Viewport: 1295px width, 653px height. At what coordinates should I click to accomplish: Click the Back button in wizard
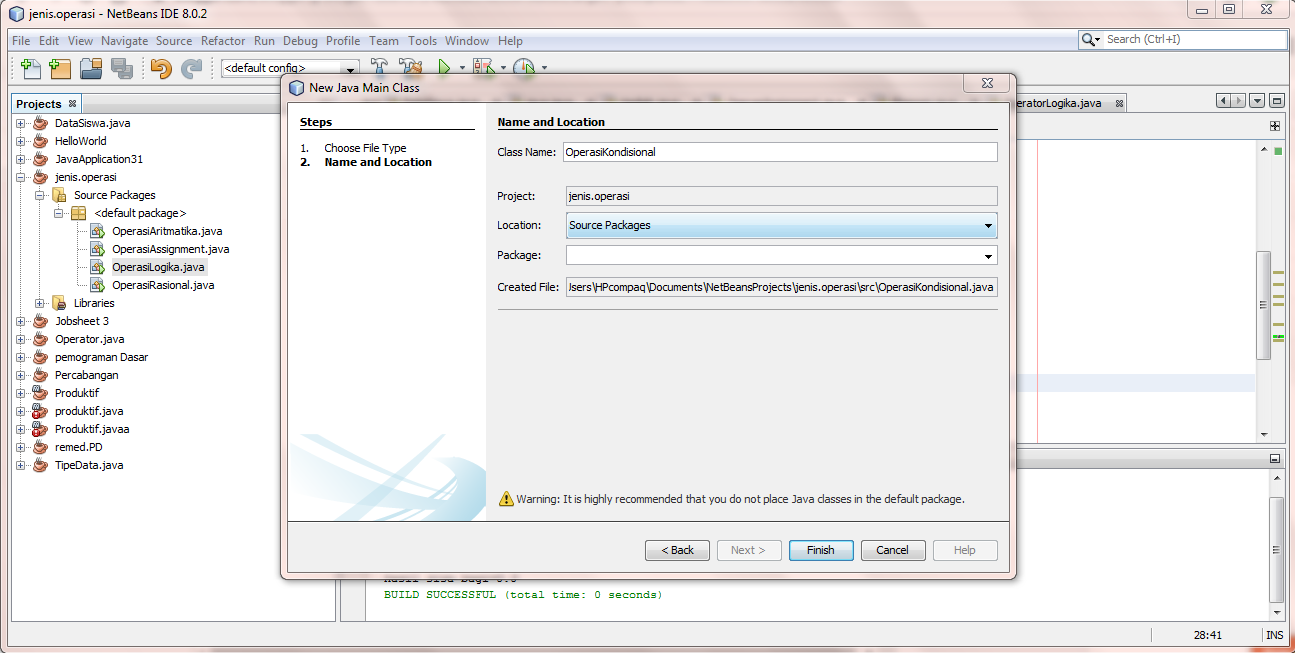tap(677, 550)
